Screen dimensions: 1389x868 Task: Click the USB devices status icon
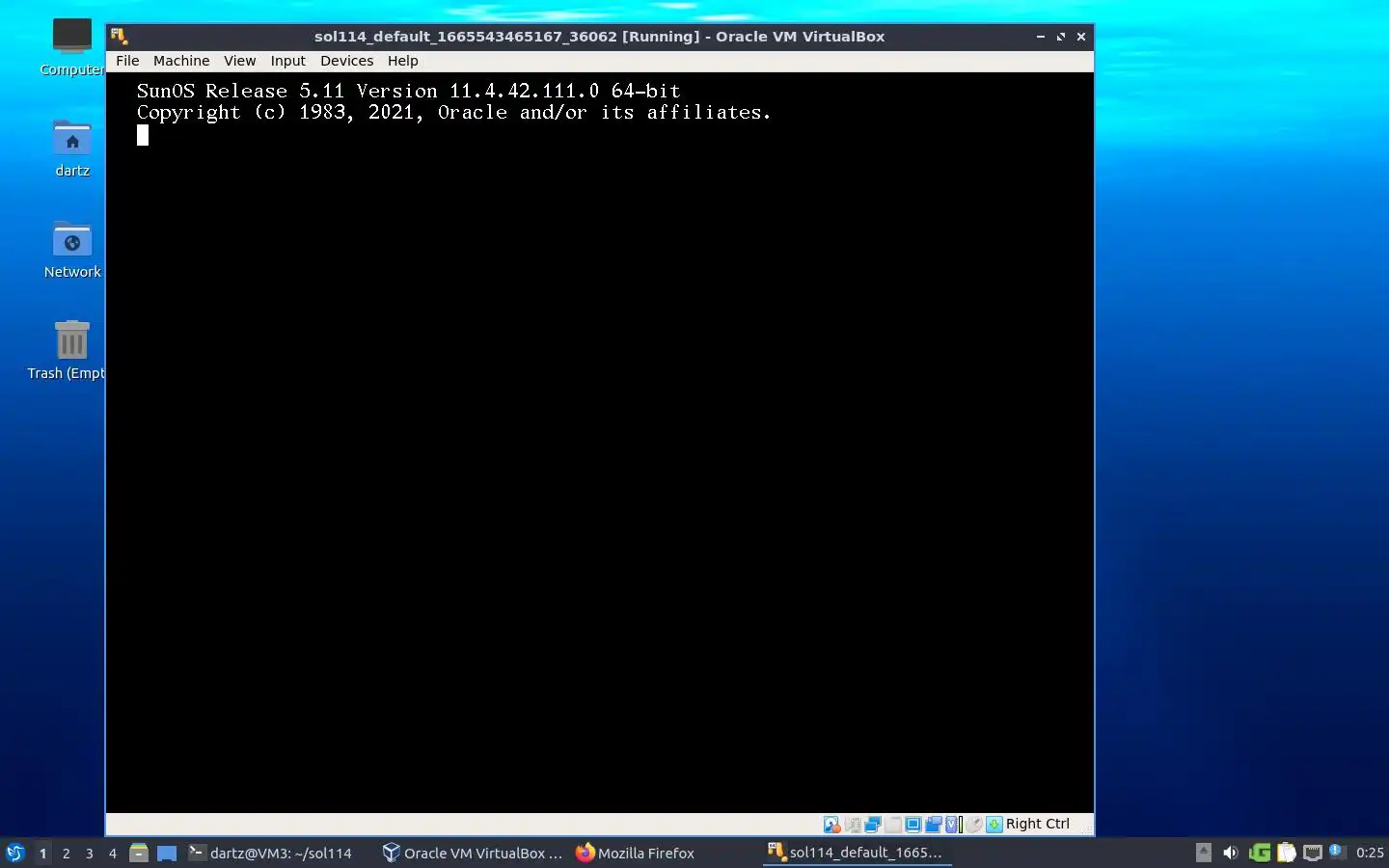pyautogui.click(x=893, y=825)
